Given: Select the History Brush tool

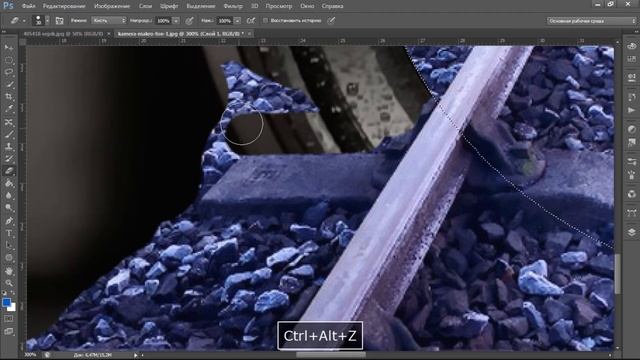Looking at the screenshot, I should 9,159.
